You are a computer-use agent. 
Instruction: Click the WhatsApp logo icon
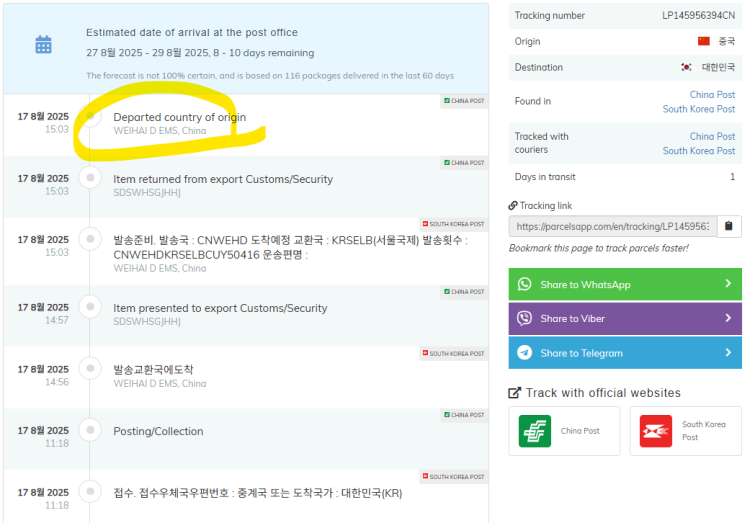(x=525, y=284)
